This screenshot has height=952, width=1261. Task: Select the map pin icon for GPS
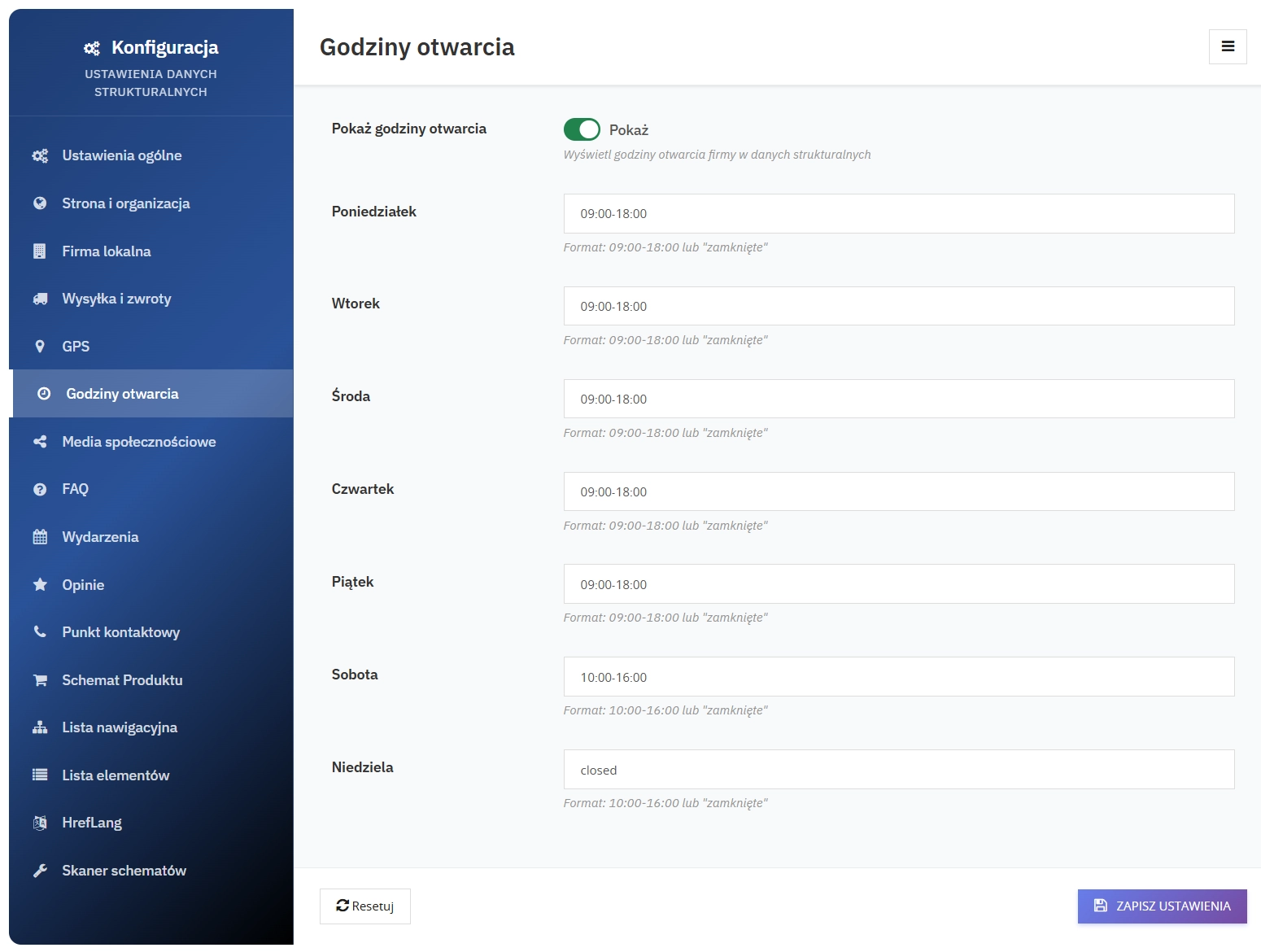click(x=39, y=346)
